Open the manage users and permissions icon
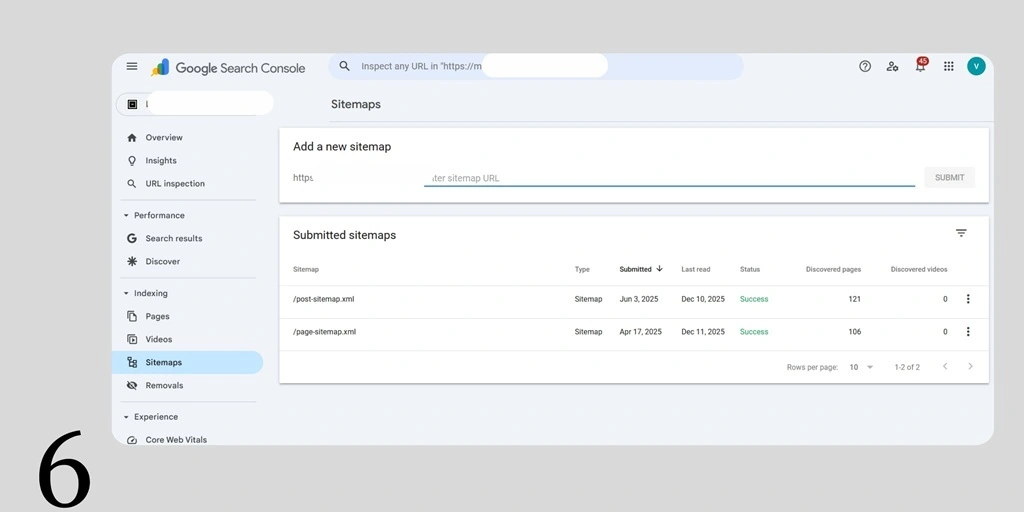The height and width of the screenshot is (512, 1024). point(892,66)
